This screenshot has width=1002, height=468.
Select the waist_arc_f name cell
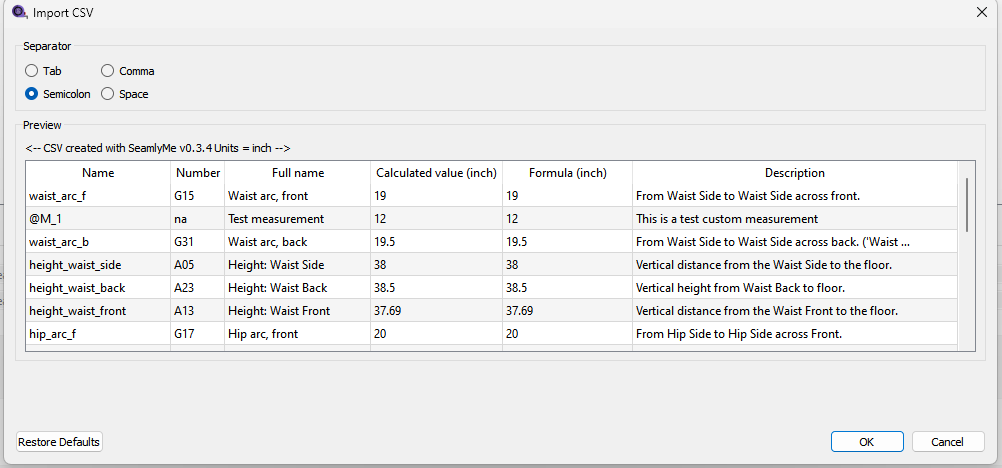click(x=98, y=196)
